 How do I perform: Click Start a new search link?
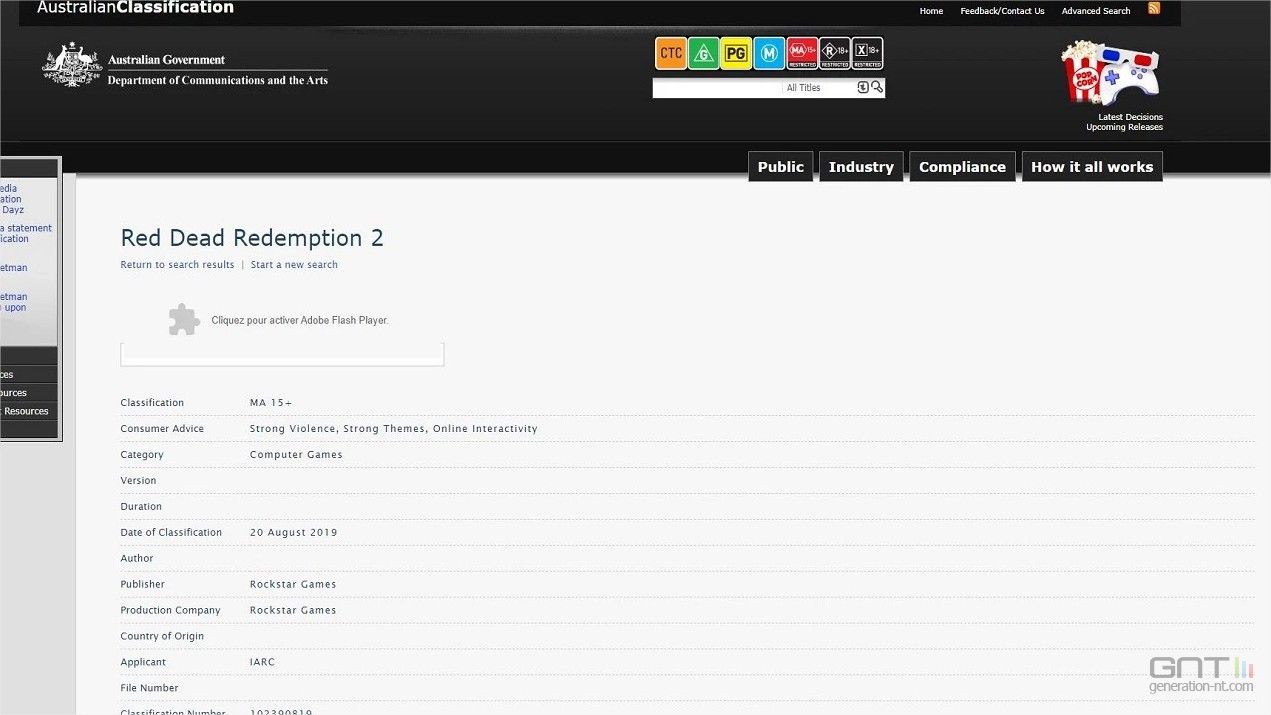(294, 265)
